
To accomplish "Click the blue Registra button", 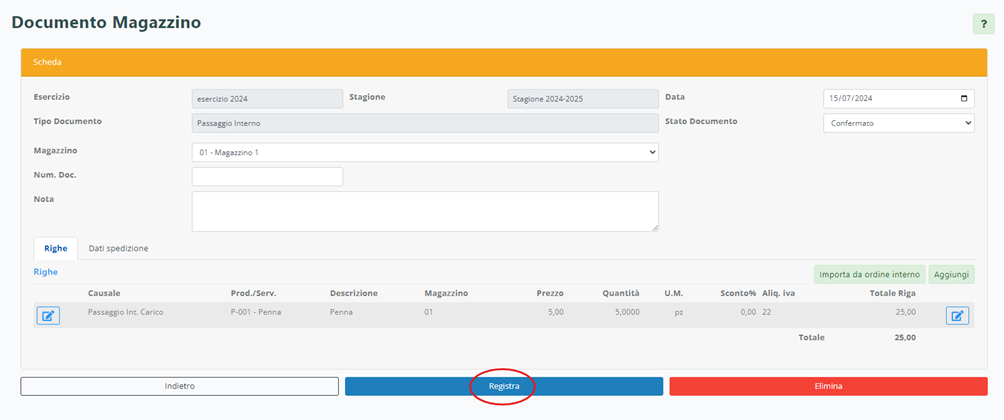I will click(x=504, y=386).
